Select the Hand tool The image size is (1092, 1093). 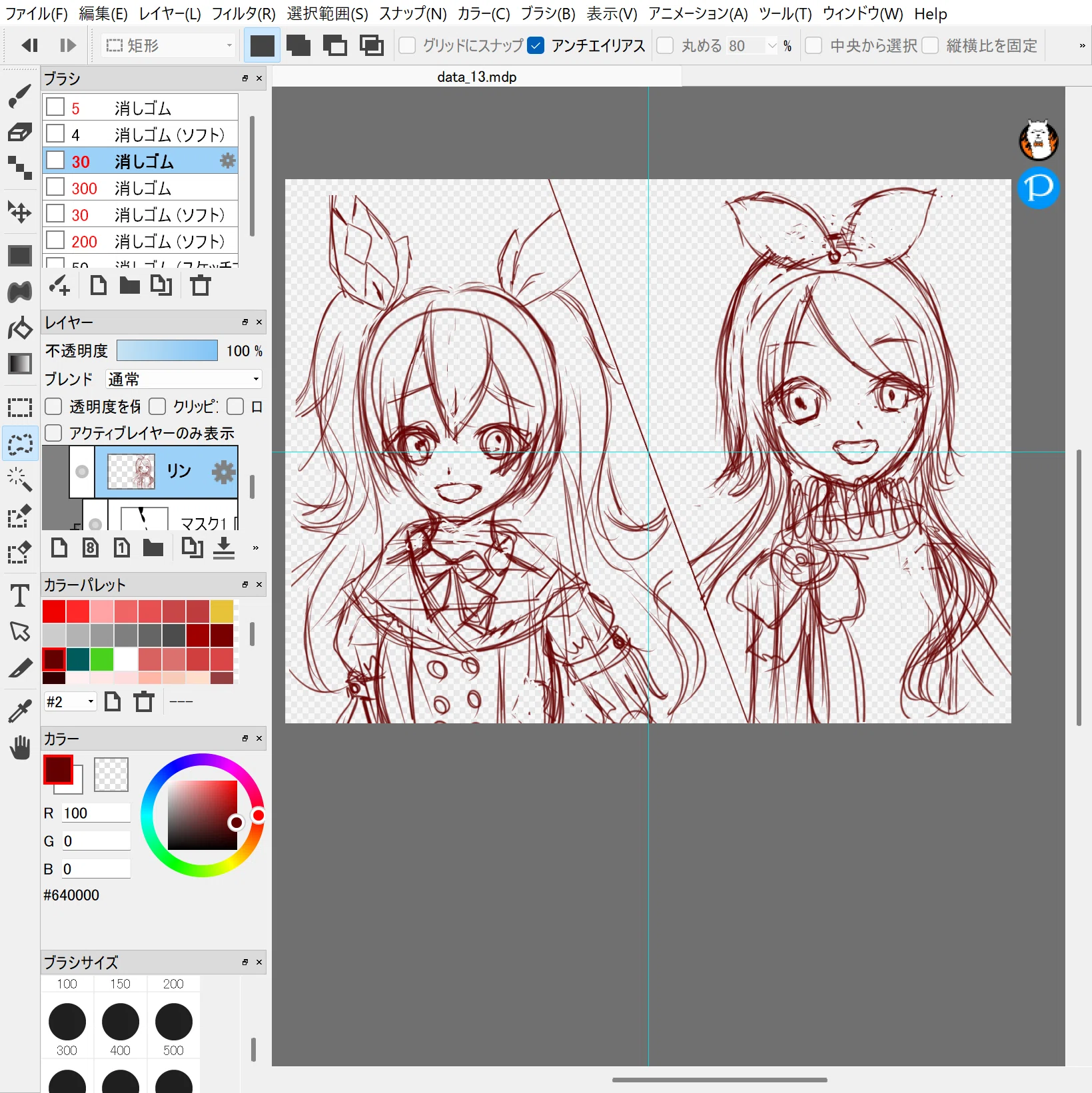19,748
